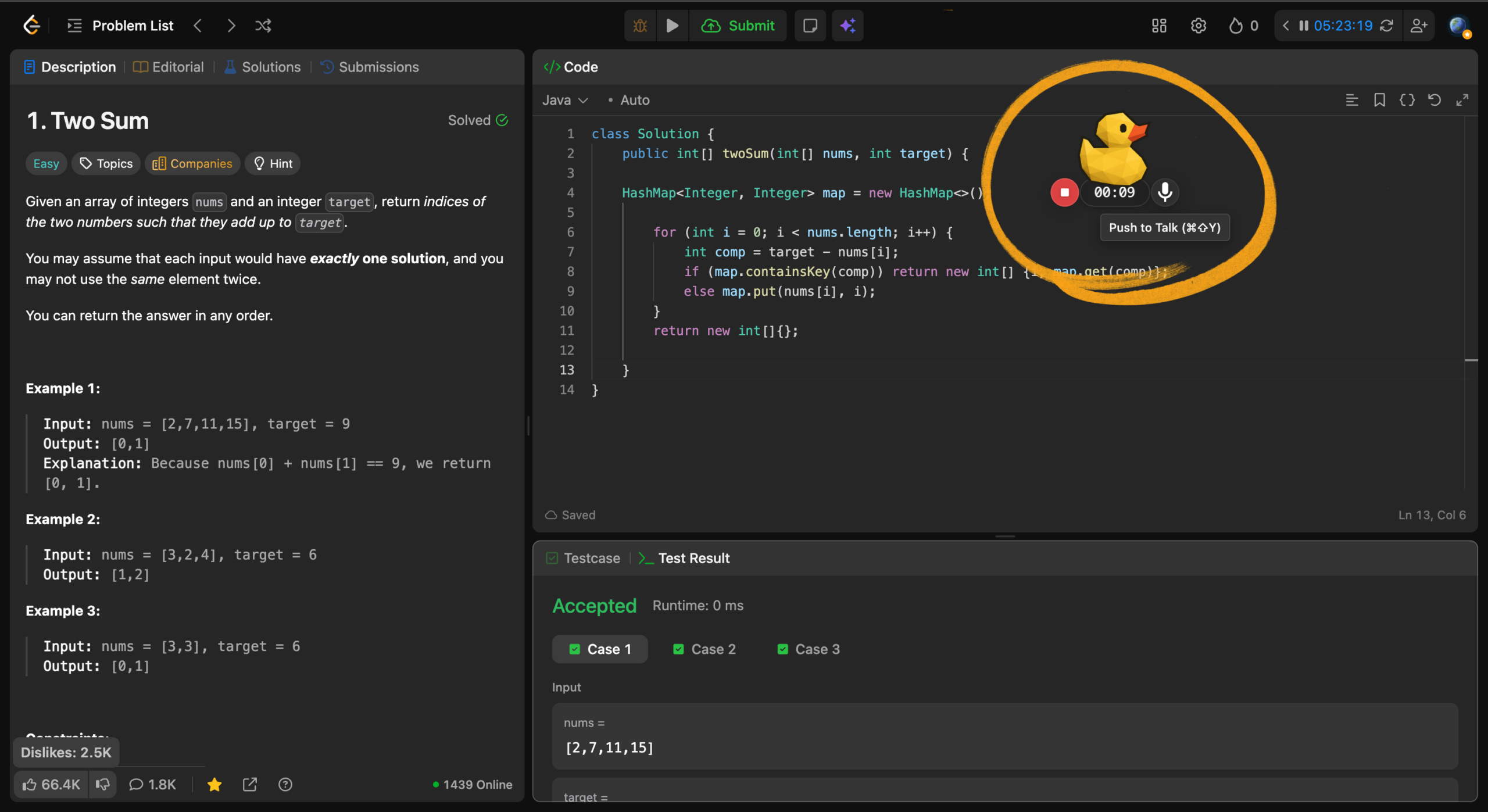This screenshot has height=812, width=1488.
Task: Toggle the favorite star
Action: (214, 785)
